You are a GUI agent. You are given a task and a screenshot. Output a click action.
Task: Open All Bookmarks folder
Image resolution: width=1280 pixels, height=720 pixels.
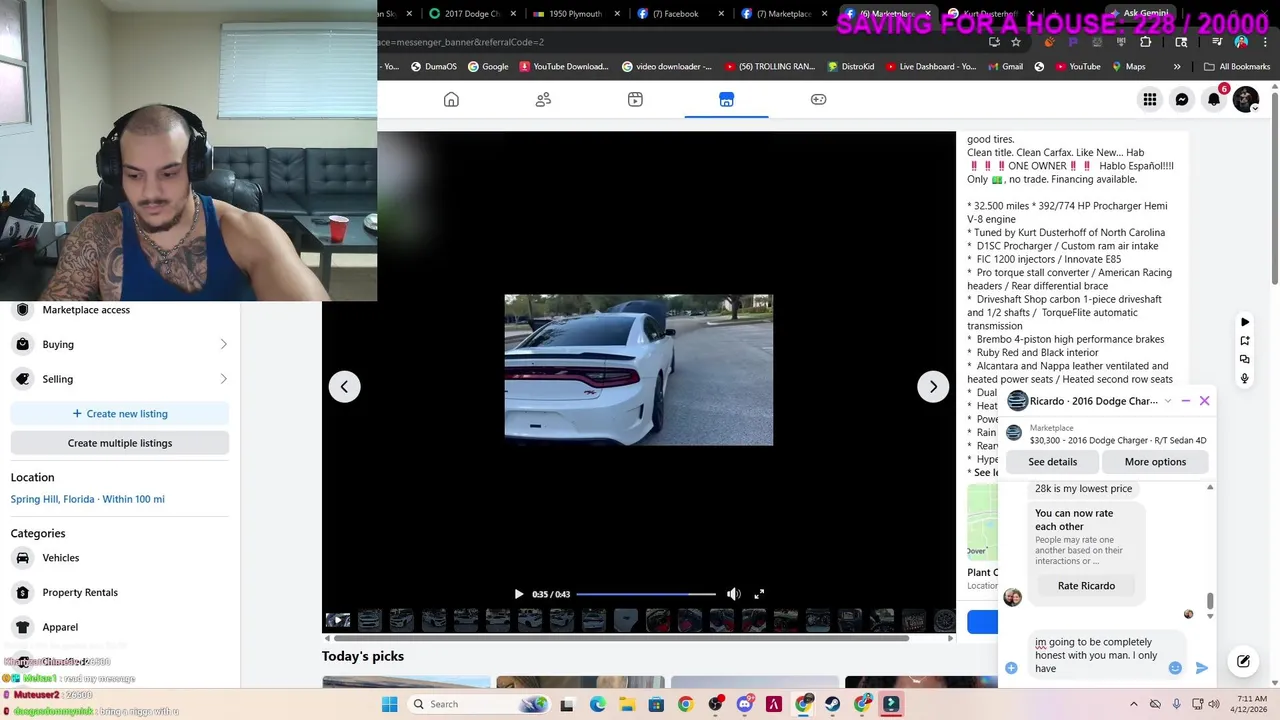pos(1237,67)
